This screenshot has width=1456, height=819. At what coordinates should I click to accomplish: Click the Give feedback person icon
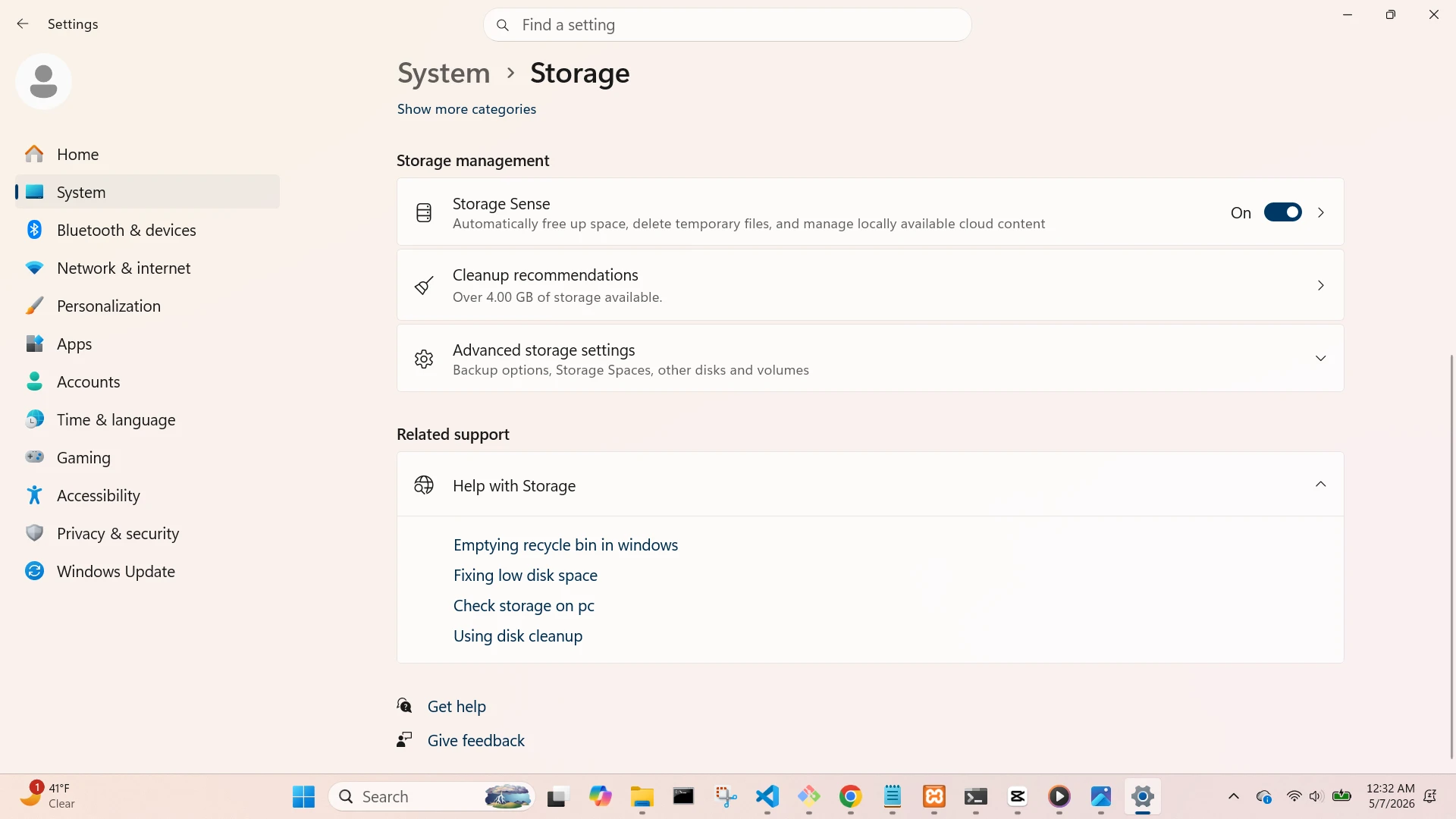pos(404,739)
